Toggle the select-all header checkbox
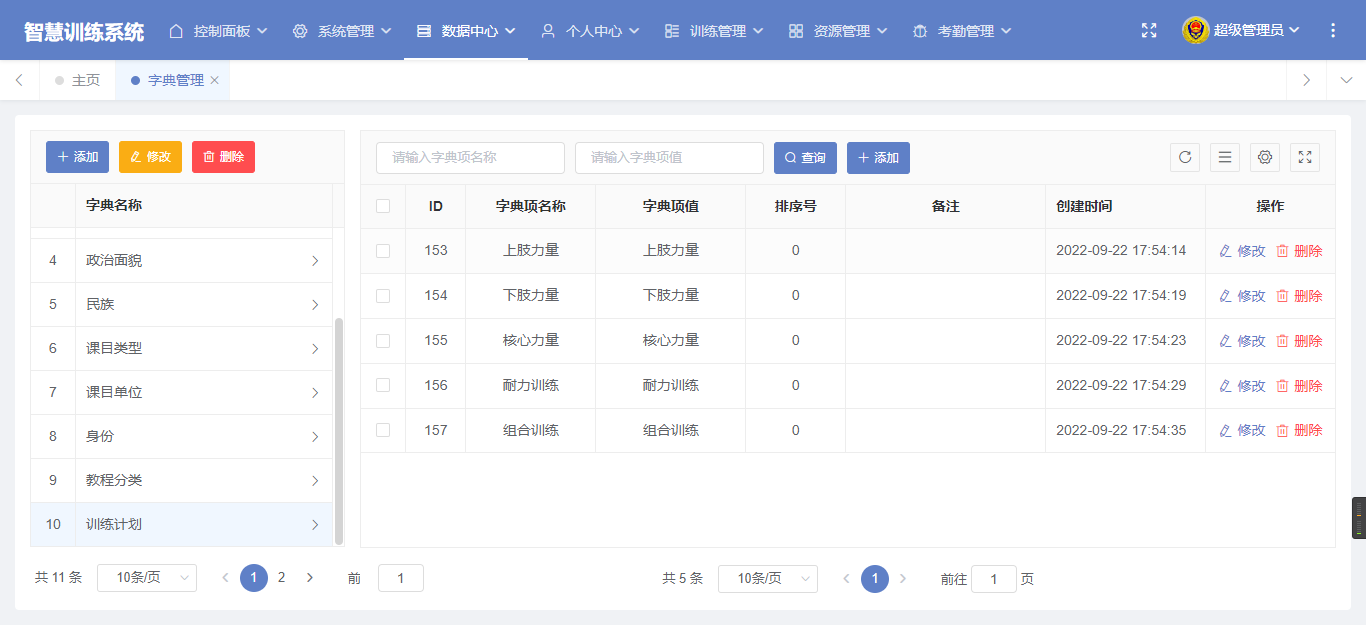This screenshot has width=1366, height=625. (x=383, y=206)
